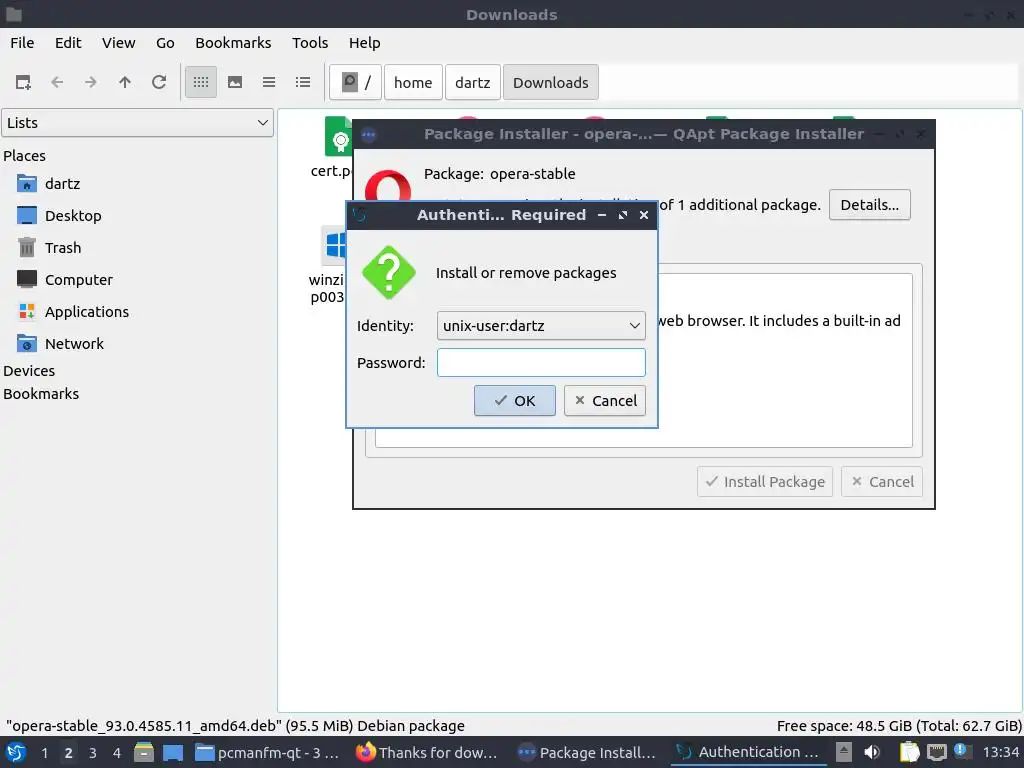Viewport: 1024px width, 768px height.
Task: Click Package Installer title bar icon
Action: tap(368, 135)
